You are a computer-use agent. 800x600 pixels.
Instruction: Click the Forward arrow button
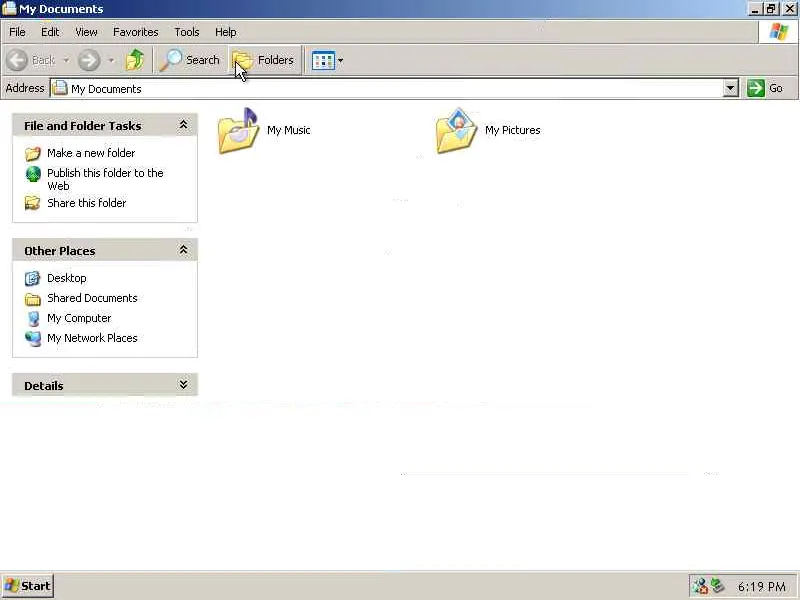[89, 60]
